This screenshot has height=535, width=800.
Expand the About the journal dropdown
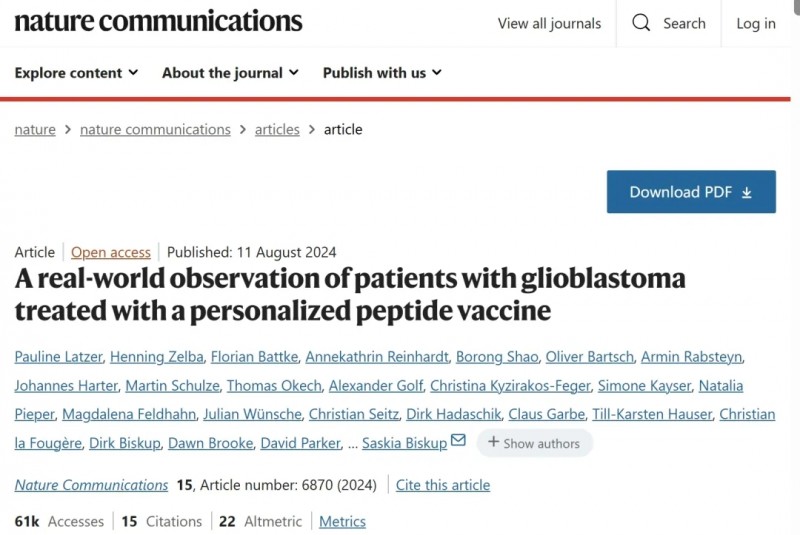coord(230,73)
